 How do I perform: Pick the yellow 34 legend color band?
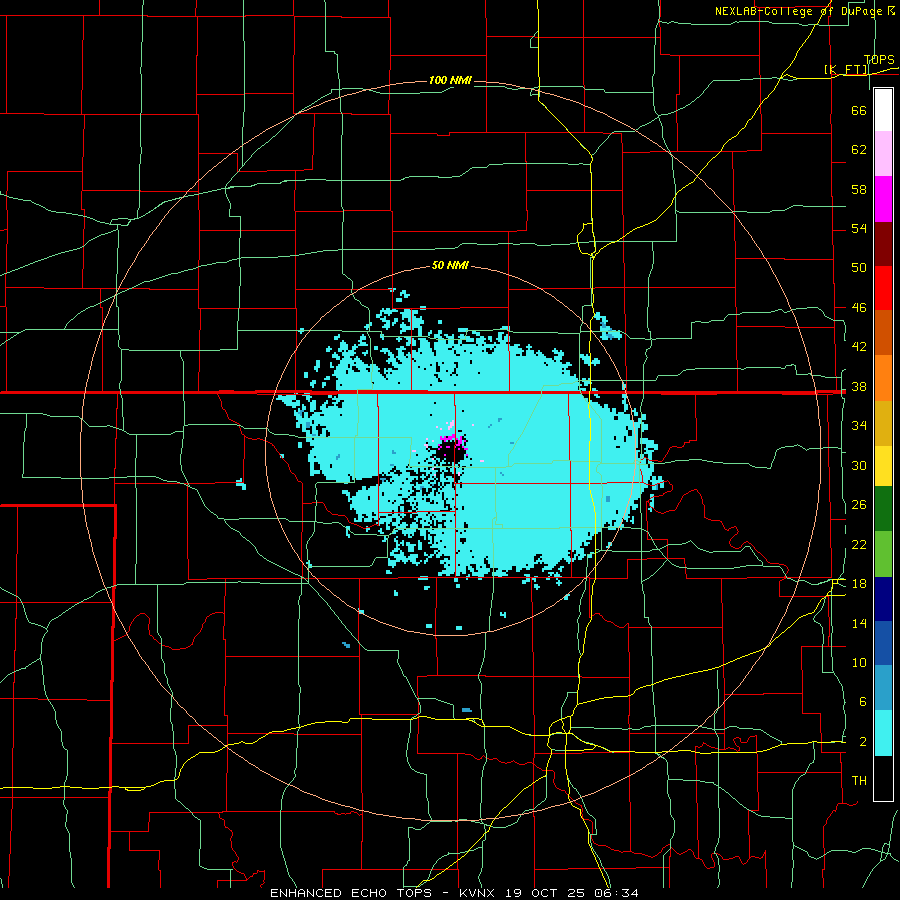[883, 465]
